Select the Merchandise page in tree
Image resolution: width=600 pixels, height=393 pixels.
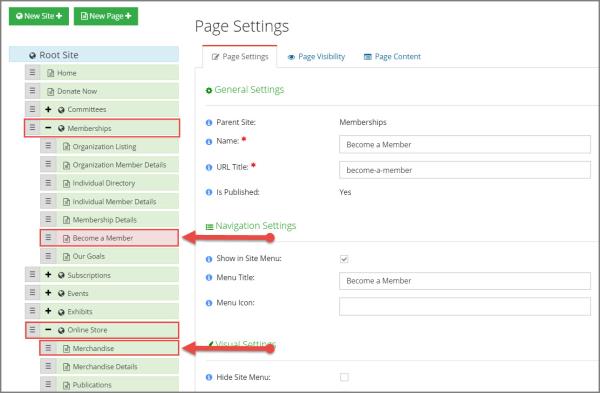[109, 348]
